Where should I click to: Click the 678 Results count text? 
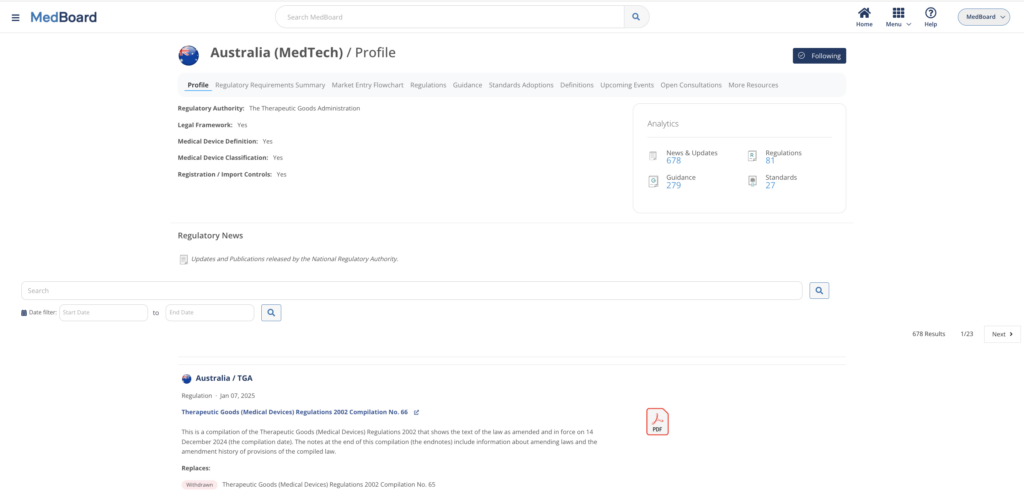(x=929, y=334)
